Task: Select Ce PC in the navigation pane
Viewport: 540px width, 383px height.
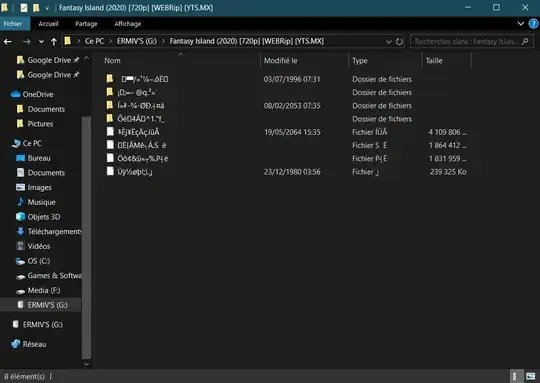Action: point(32,143)
